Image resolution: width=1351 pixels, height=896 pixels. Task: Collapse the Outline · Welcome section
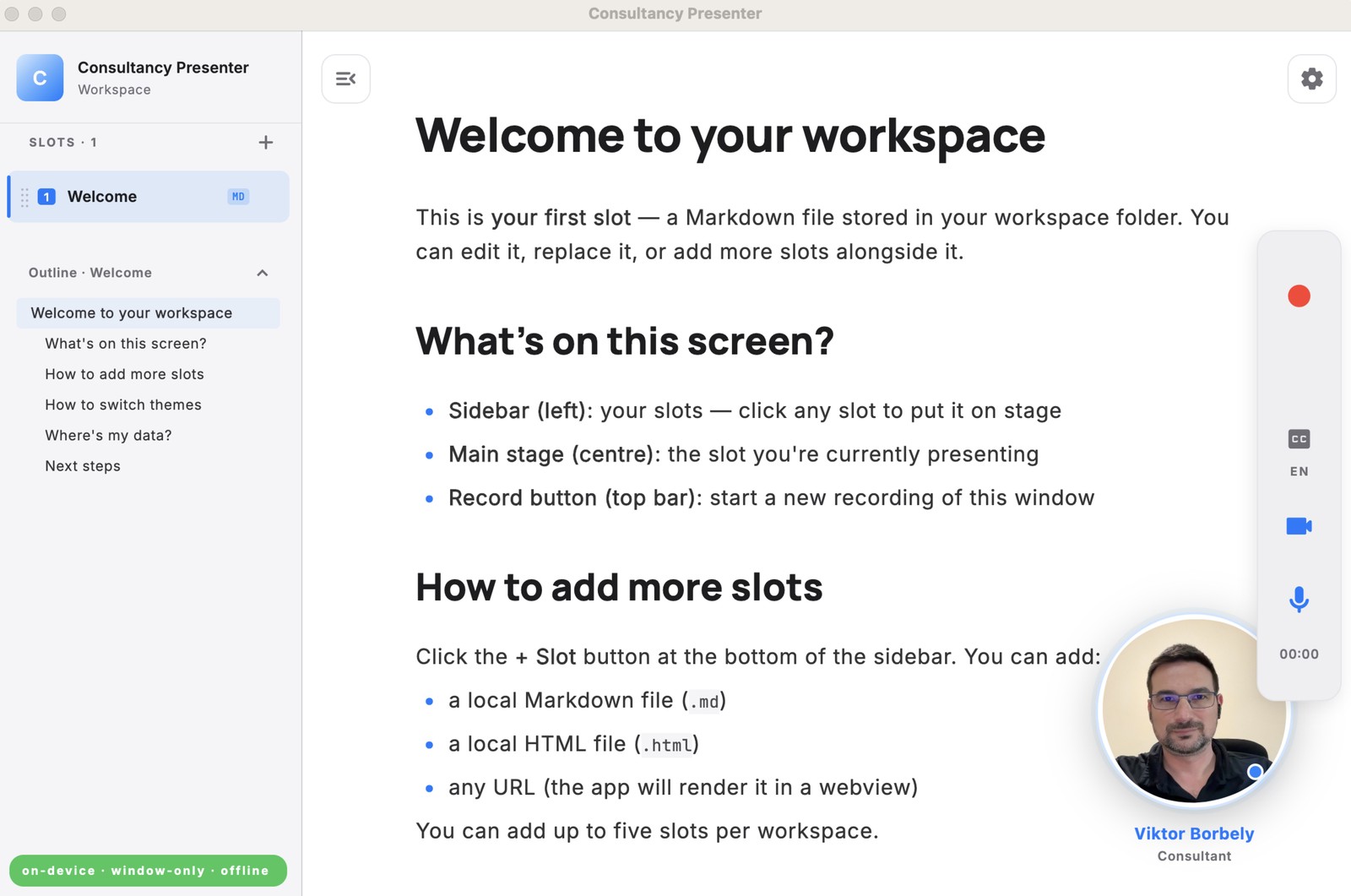point(263,273)
